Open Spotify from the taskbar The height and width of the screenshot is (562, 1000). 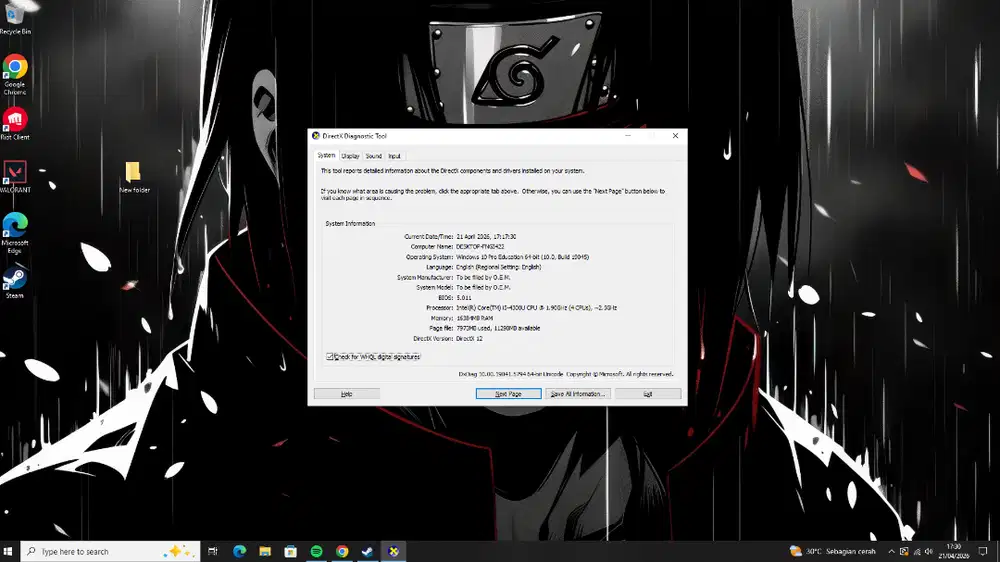pyautogui.click(x=316, y=551)
